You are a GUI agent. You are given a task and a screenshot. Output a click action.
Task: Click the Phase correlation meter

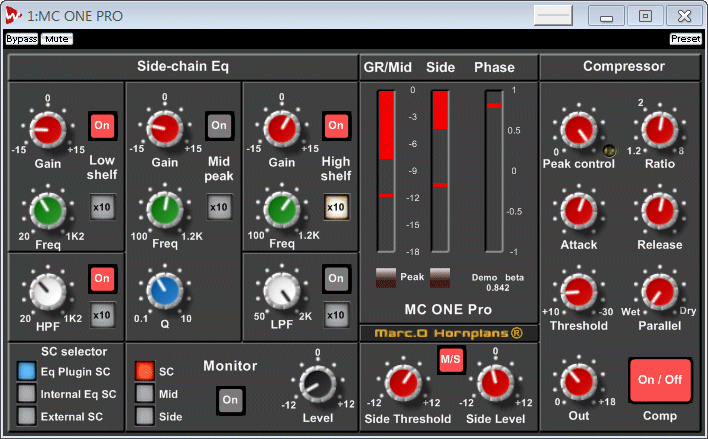[x=494, y=171]
